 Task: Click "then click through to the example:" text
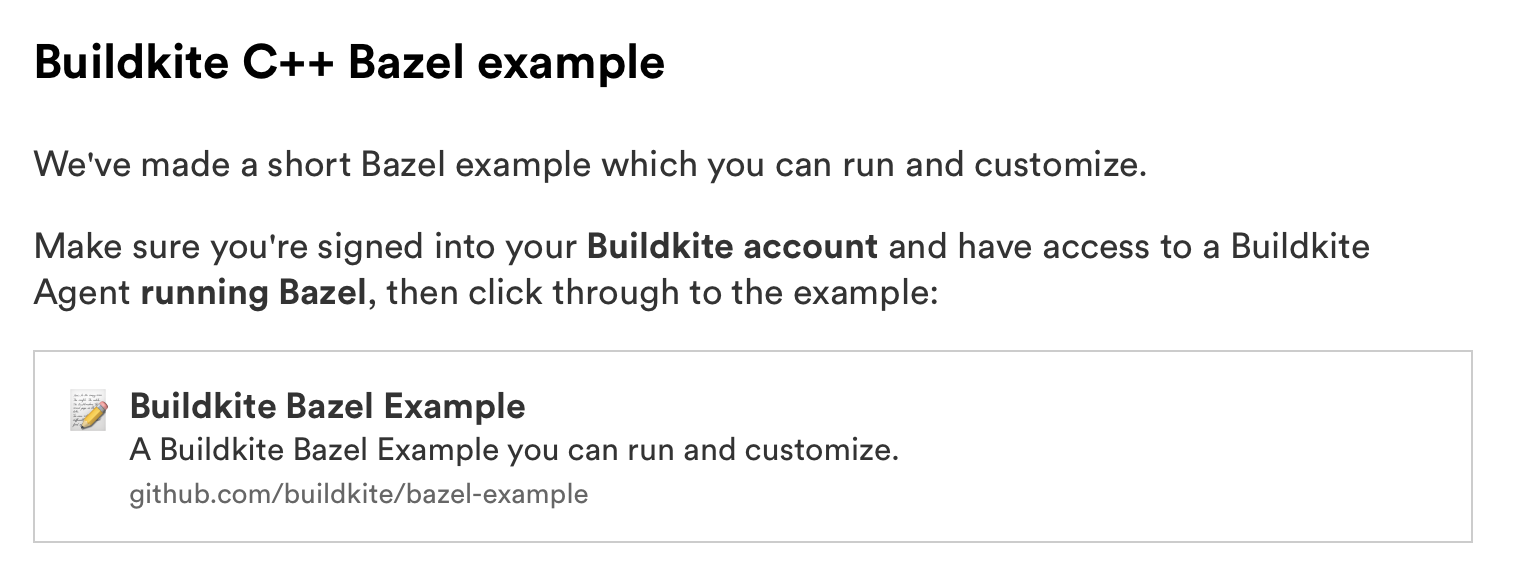(x=661, y=294)
